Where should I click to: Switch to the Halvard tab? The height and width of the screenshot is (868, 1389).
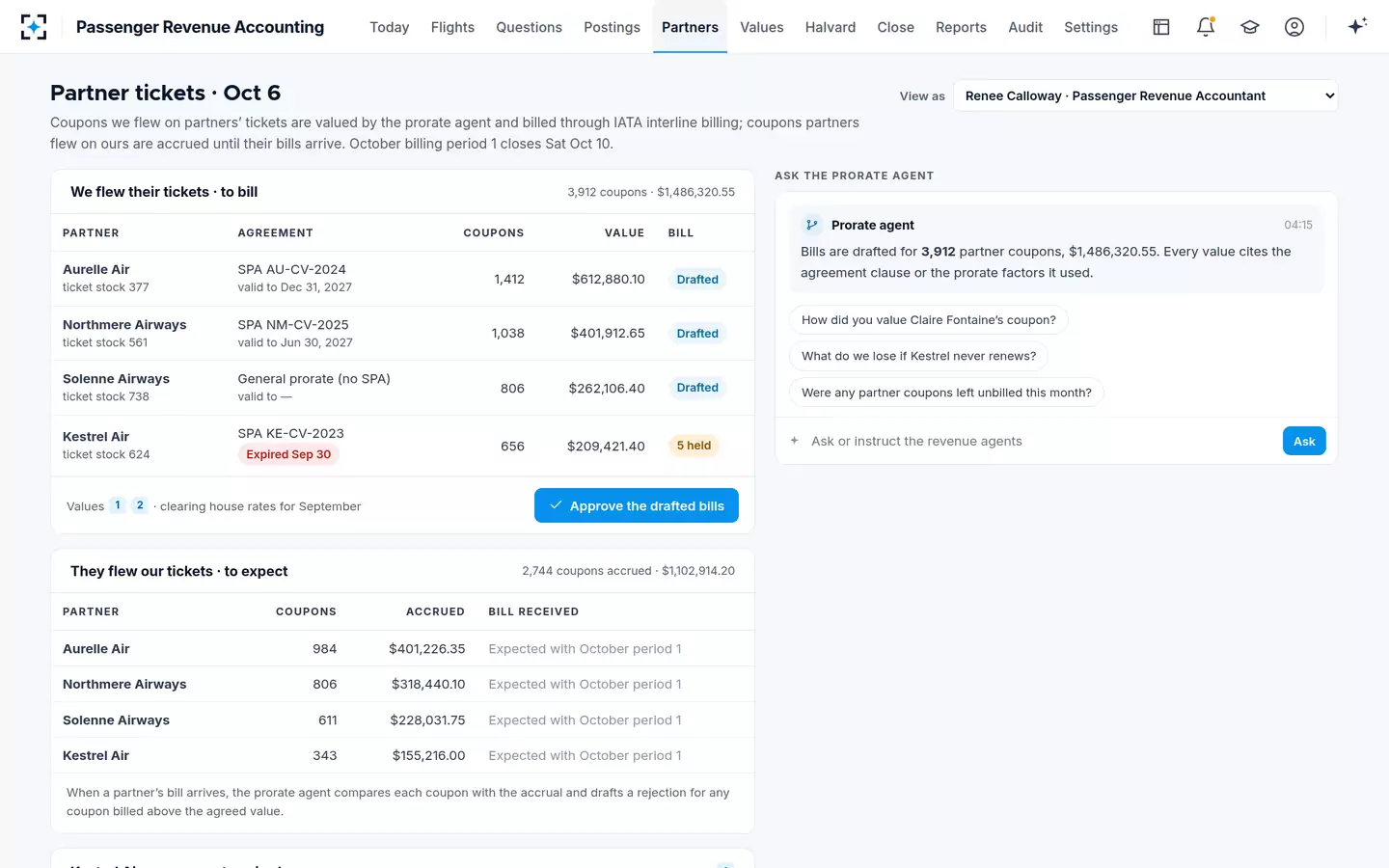(x=831, y=27)
